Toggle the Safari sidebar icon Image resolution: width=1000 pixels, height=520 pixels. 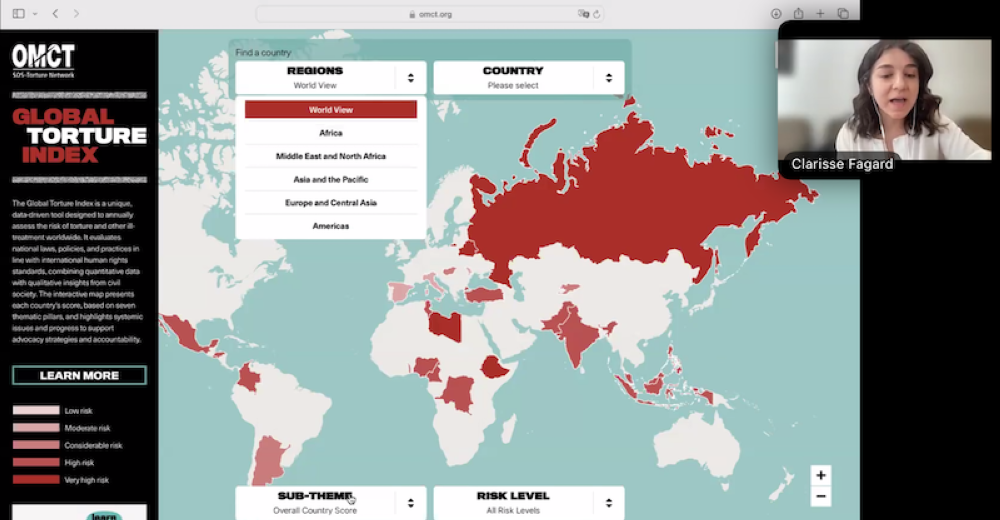pyautogui.click(x=18, y=13)
